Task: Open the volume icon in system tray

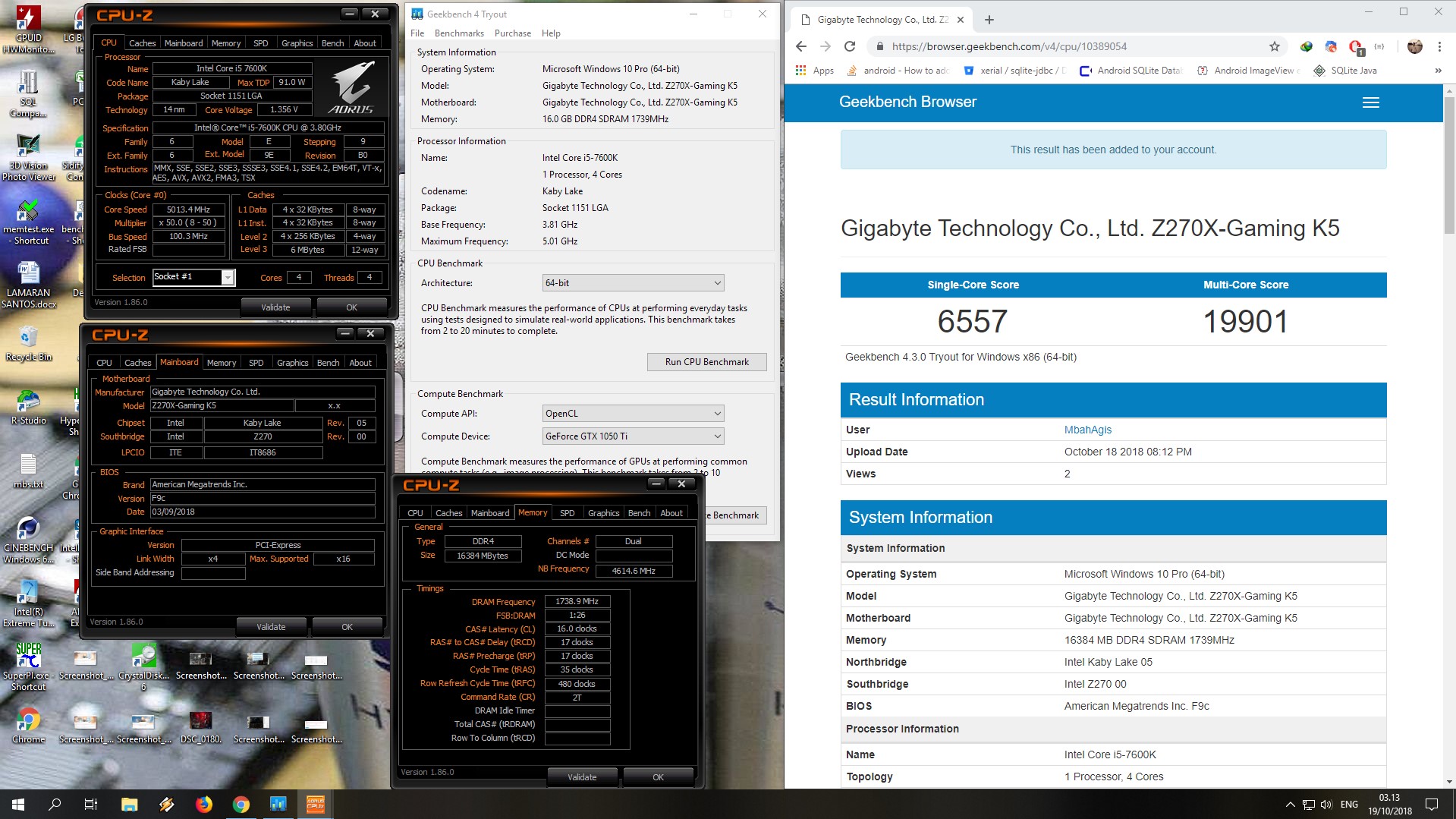Action: click(x=1326, y=805)
